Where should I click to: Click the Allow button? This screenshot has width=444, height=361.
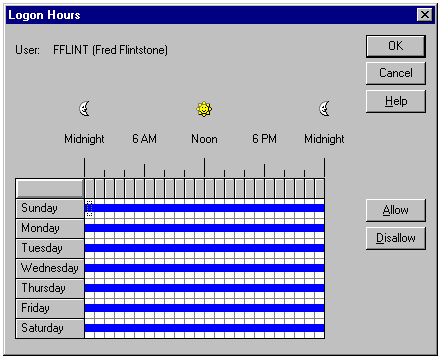pos(396,210)
